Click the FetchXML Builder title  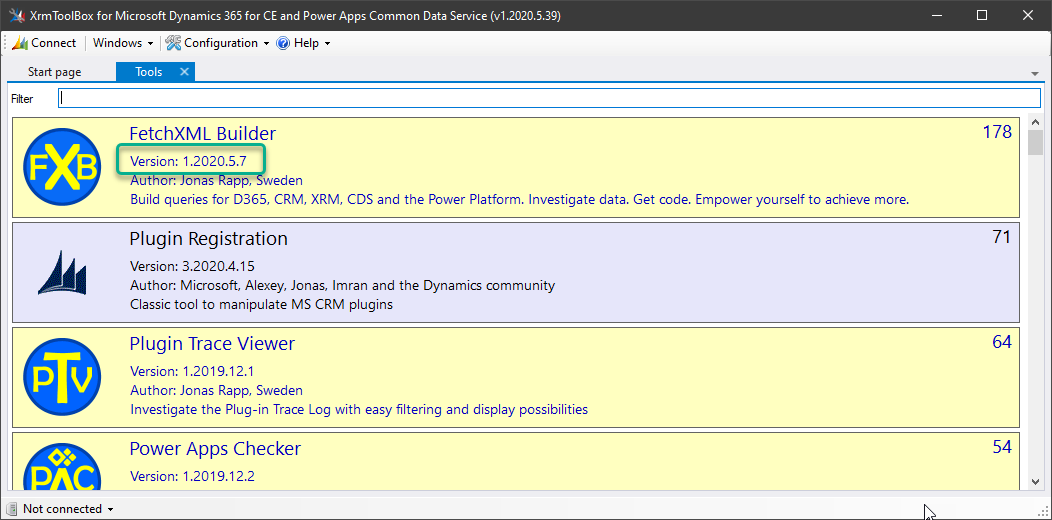coord(203,134)
